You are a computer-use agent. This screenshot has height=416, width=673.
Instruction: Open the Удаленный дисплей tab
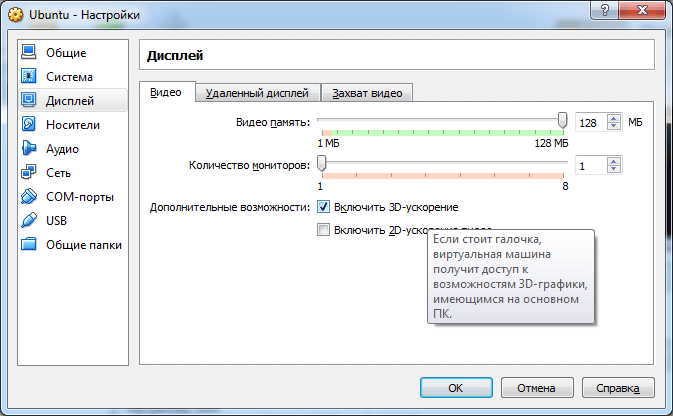point(257,93)
